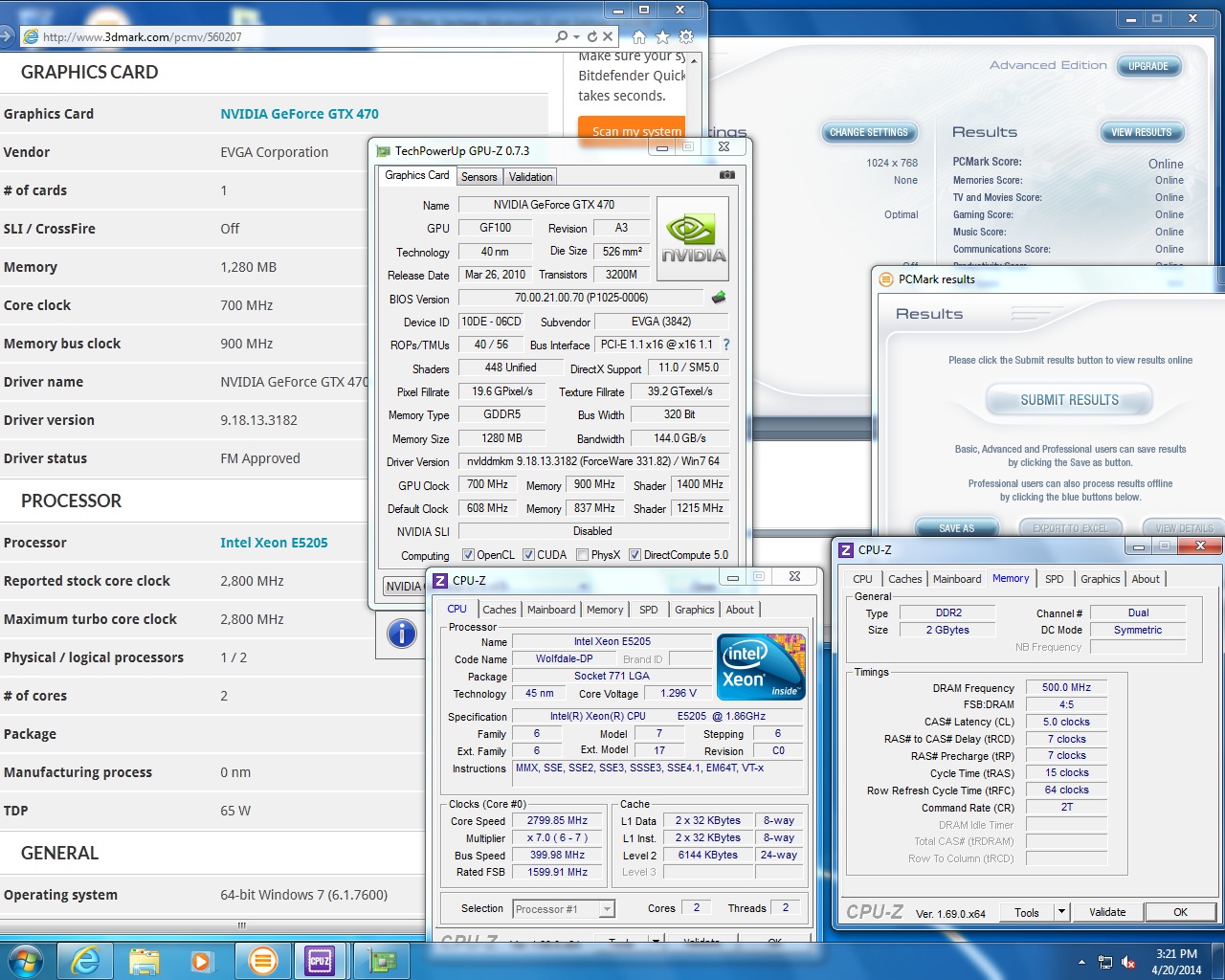
Task: Open the Processor #1 selection dropdown
Action: [x=564, y=909]
